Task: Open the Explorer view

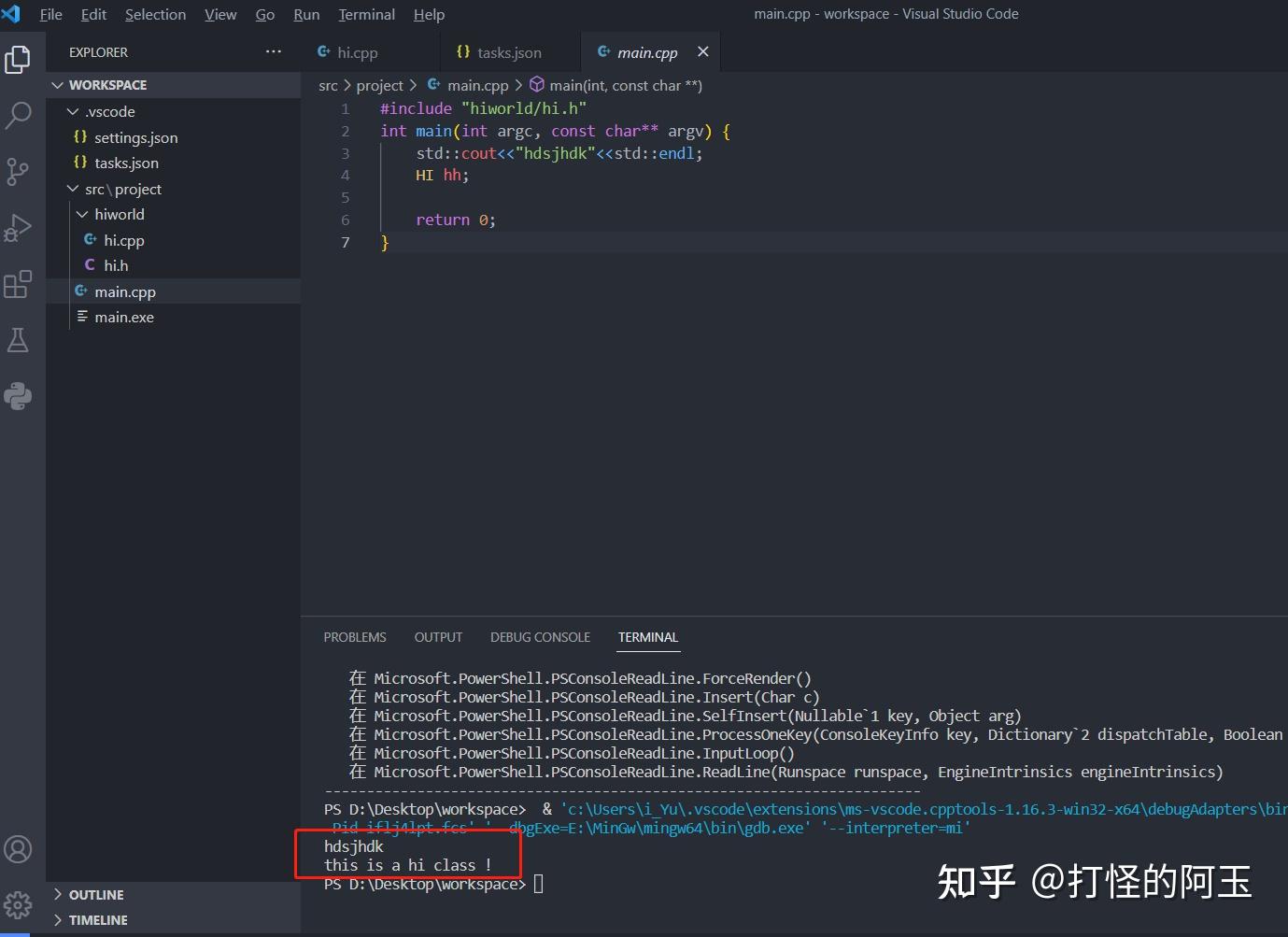Action: [x=19, y=58]
